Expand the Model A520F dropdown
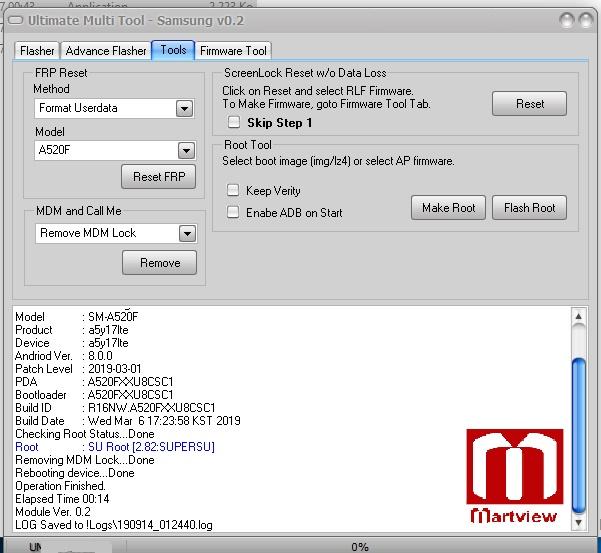The height and width of the screenshot is (553, 601). click(185, 151)
